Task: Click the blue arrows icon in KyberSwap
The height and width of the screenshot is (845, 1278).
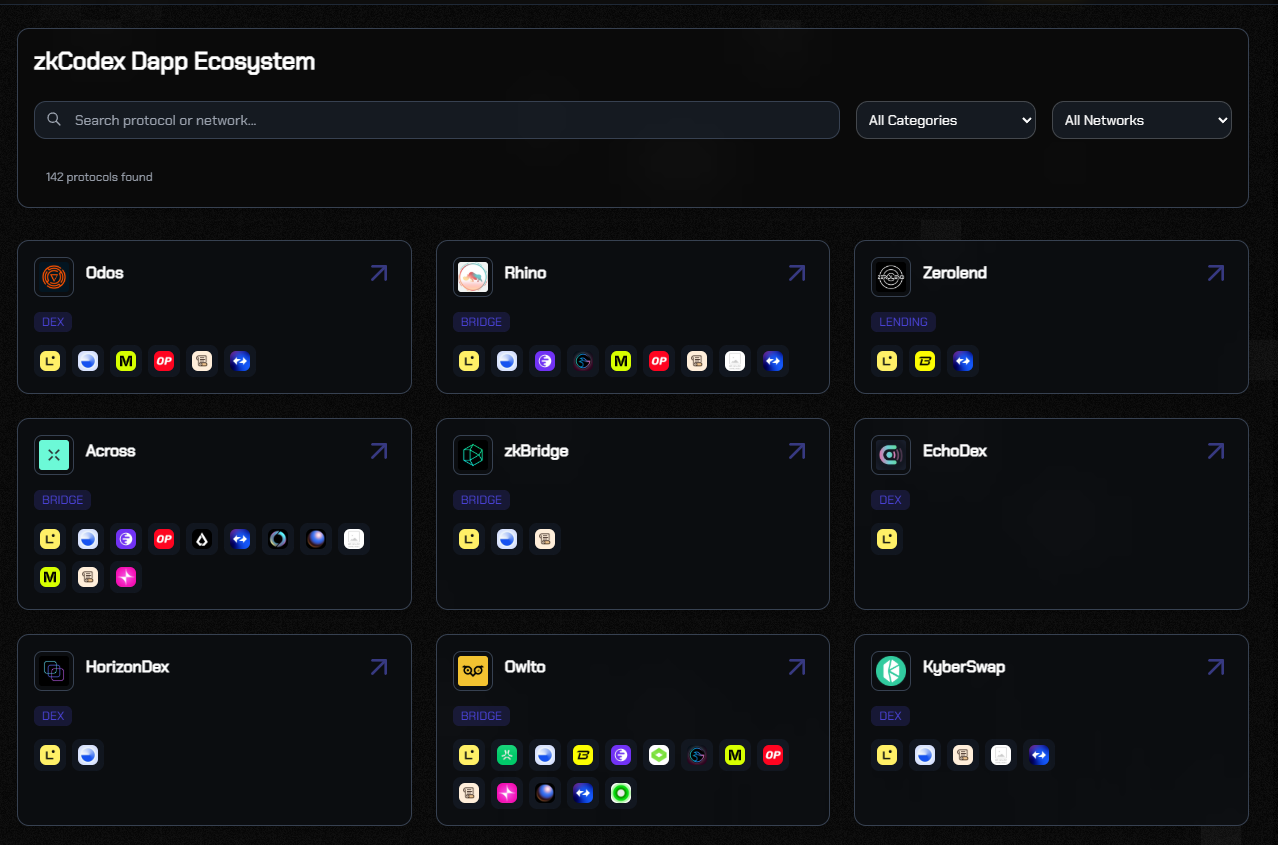Action: tap(1039, 755)
